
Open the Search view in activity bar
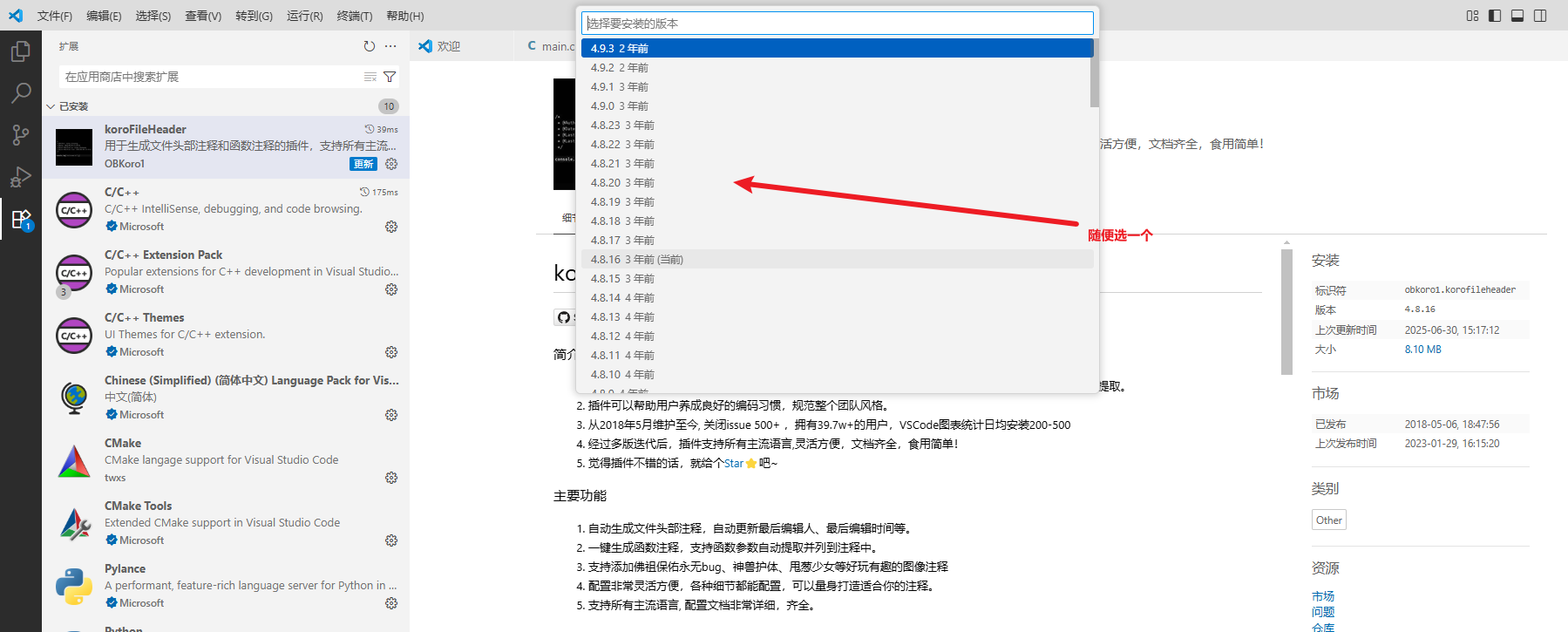tap(20, 92)
